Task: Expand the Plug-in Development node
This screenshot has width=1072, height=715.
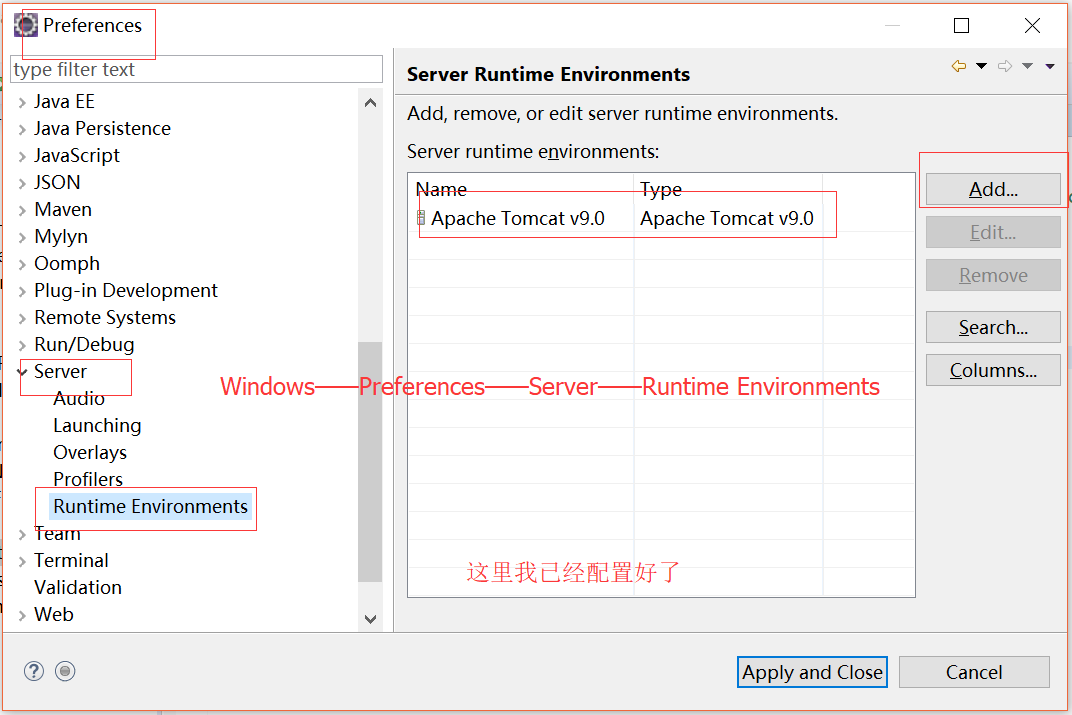Action: [22, 291]
